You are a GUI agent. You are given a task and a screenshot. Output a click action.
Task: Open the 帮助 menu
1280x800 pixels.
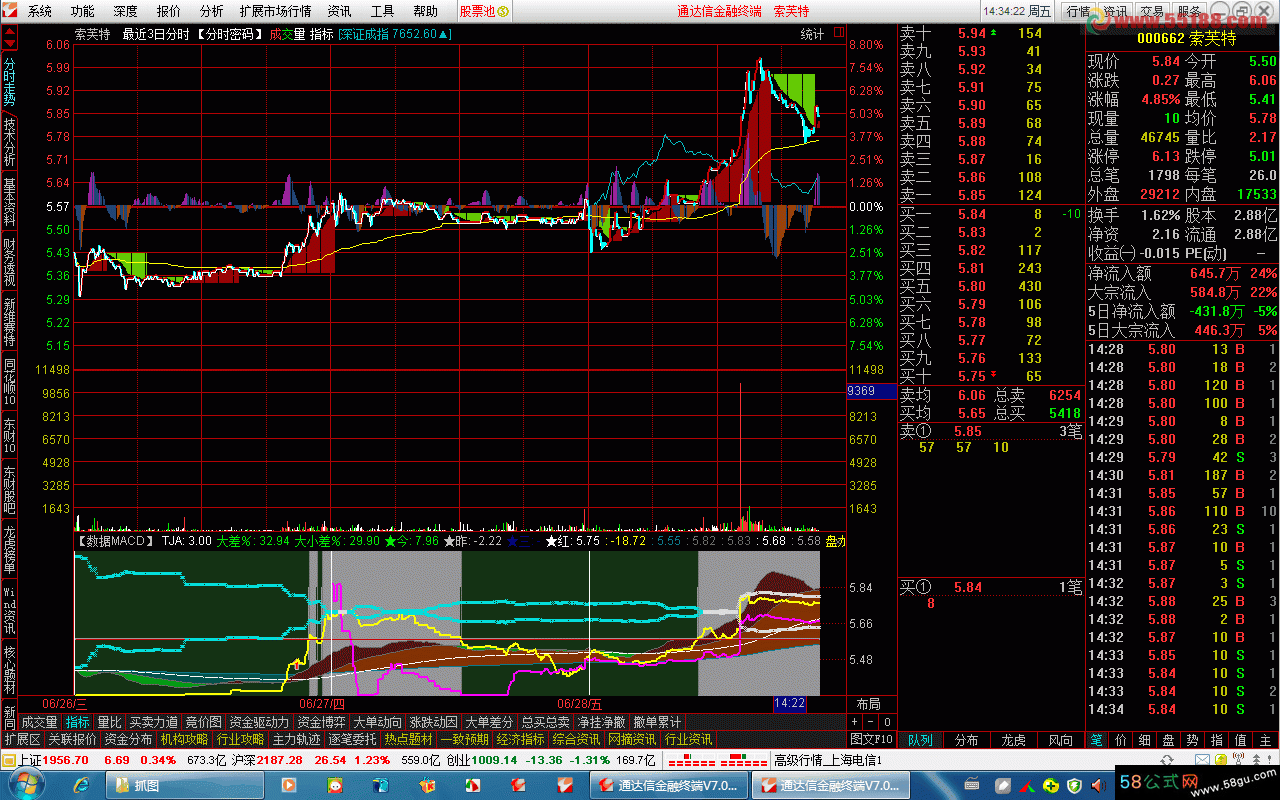coord(425,12)
